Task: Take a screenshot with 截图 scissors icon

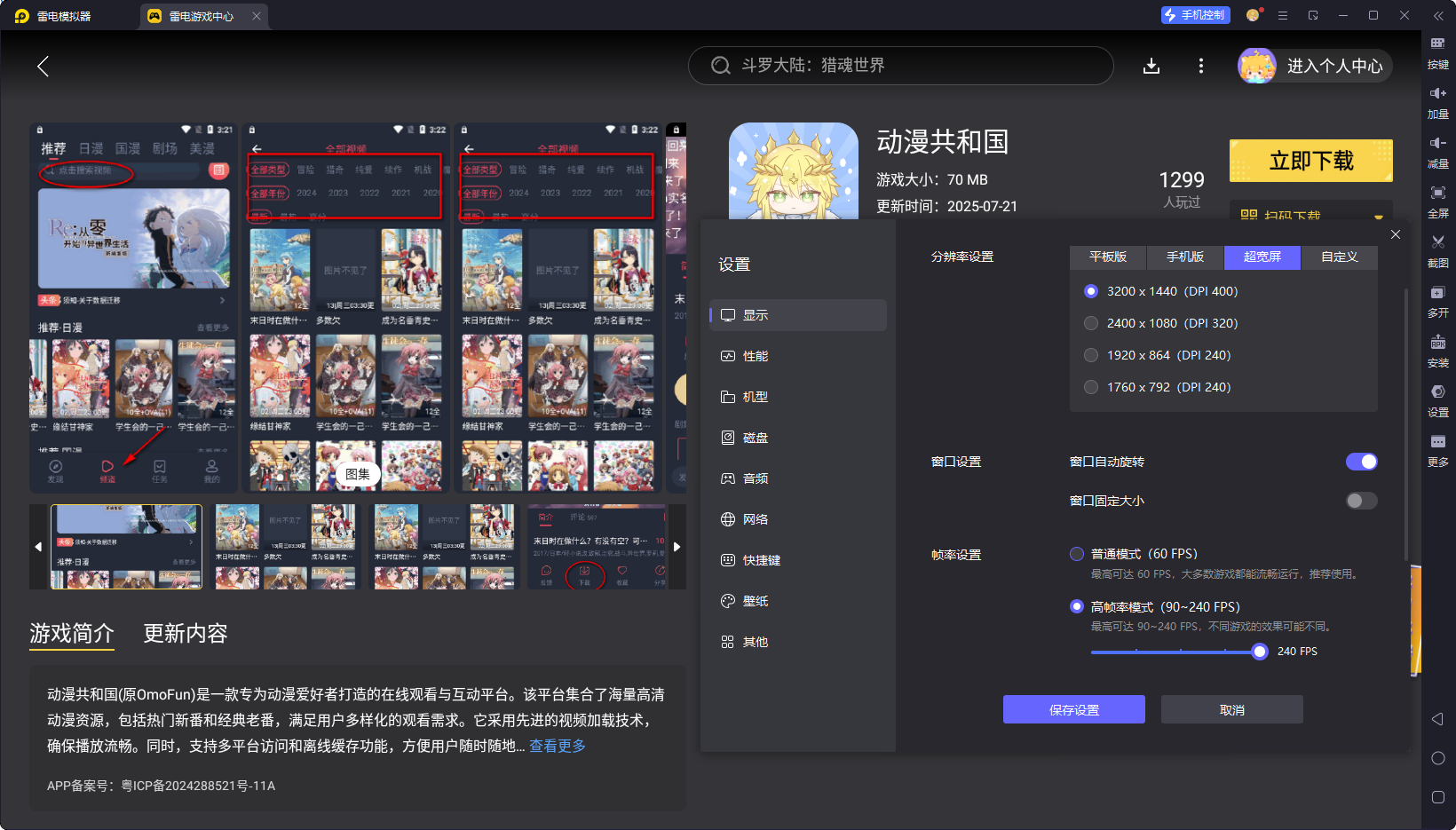Action: coord(1438,252)
